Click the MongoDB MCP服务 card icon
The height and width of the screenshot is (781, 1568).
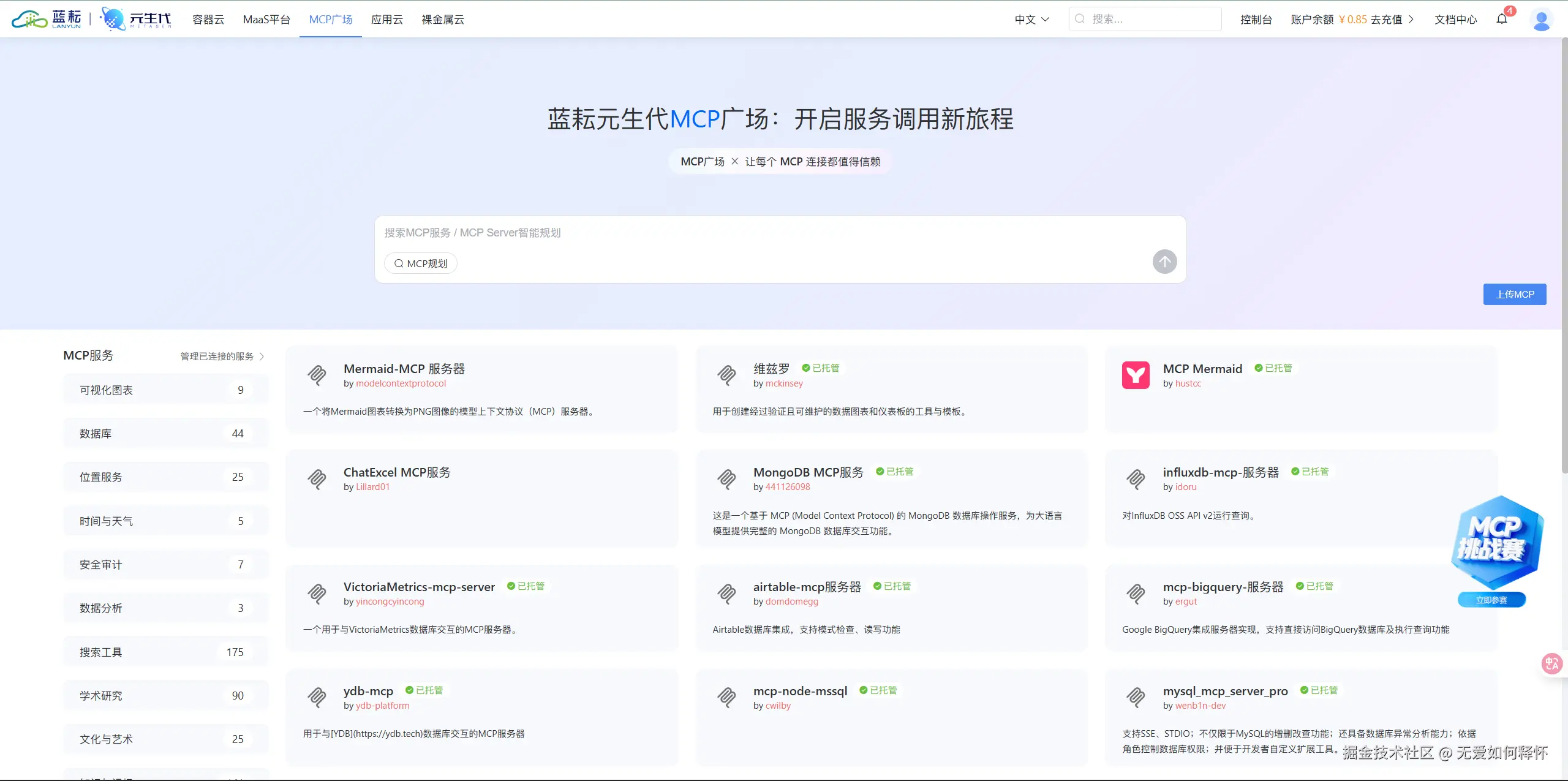click(x=726, y=479)
